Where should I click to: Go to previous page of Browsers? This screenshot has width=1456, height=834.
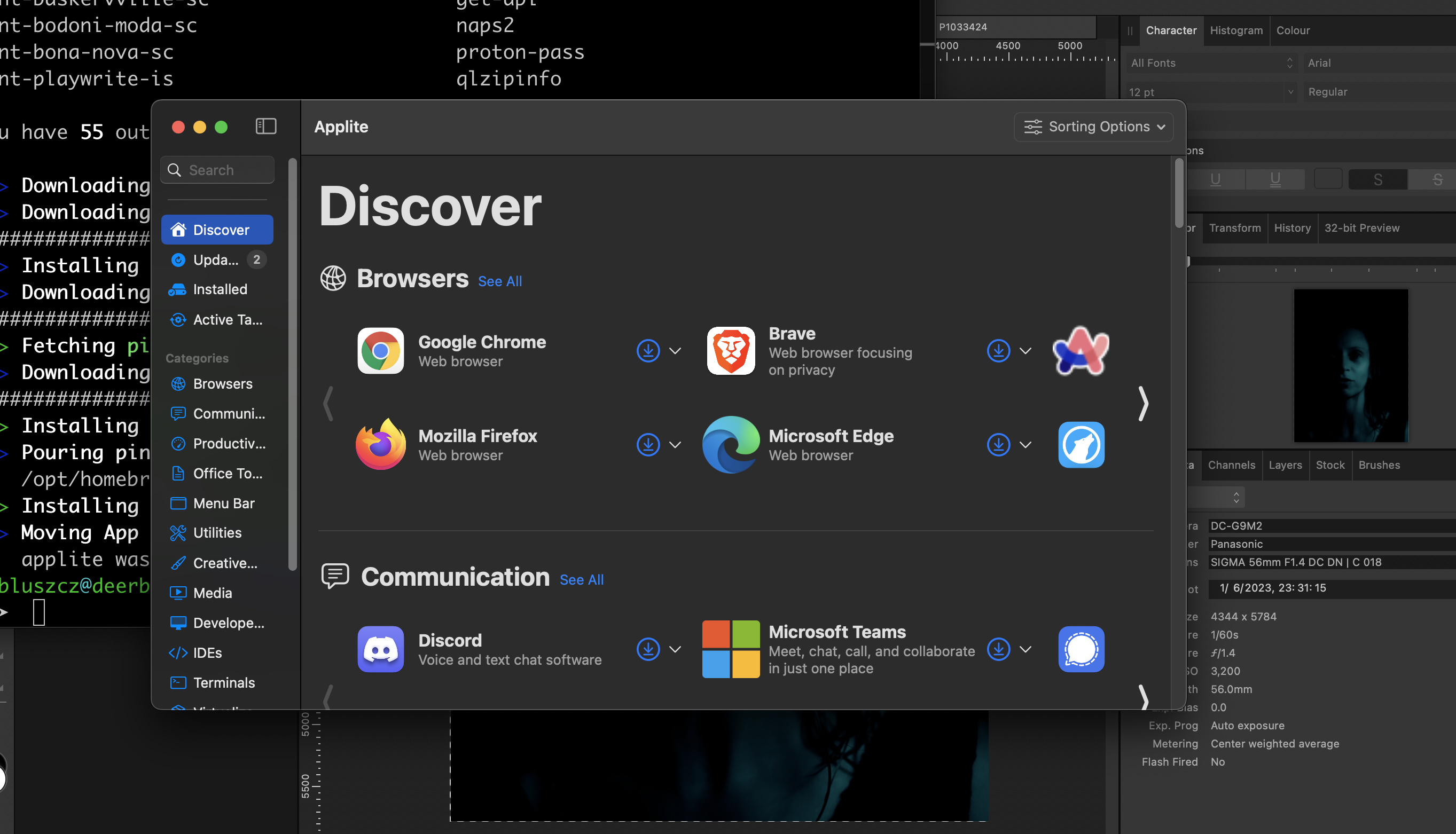(x=328, y=404)
